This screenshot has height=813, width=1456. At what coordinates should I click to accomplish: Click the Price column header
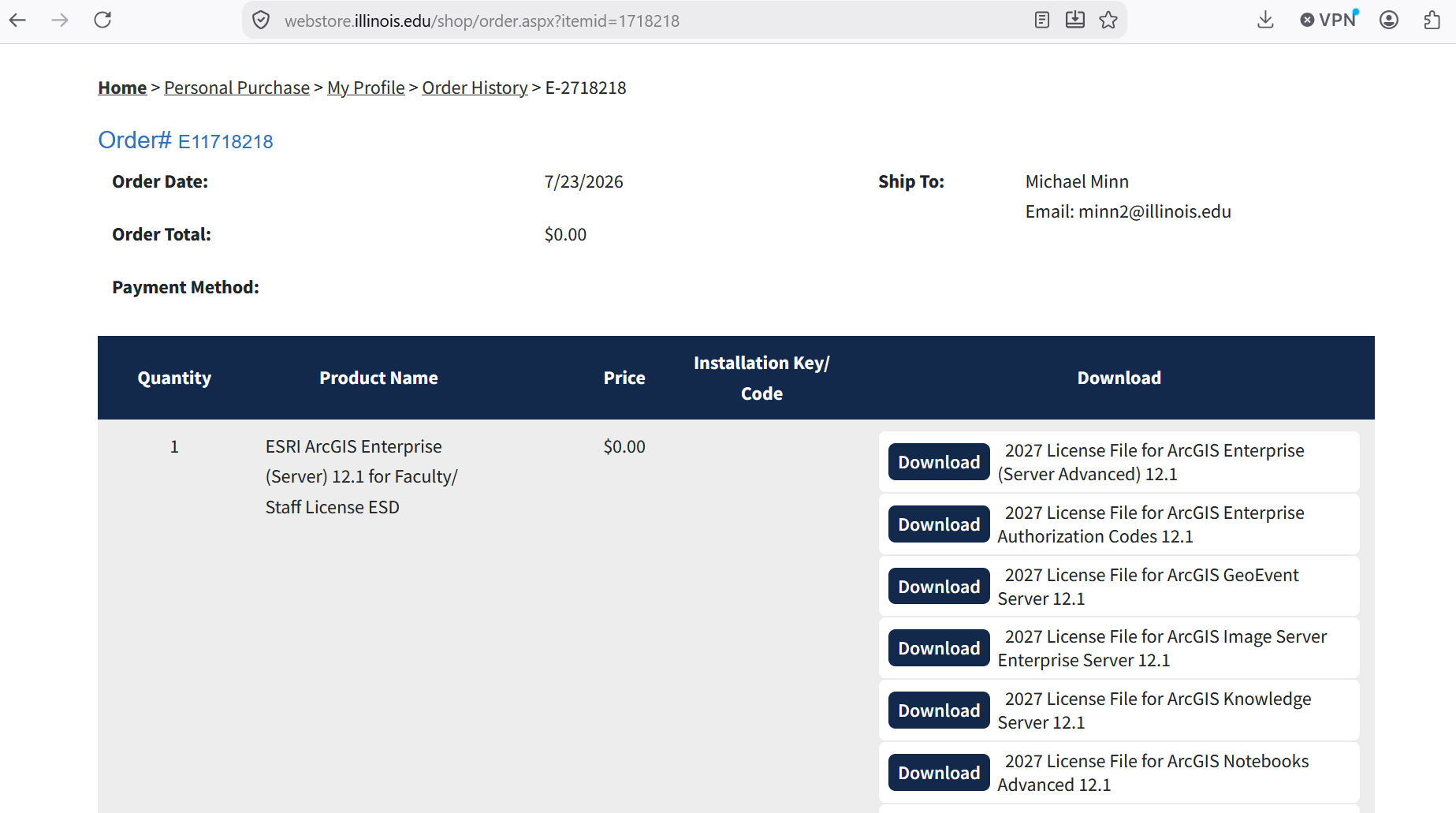tap(624, 379)
